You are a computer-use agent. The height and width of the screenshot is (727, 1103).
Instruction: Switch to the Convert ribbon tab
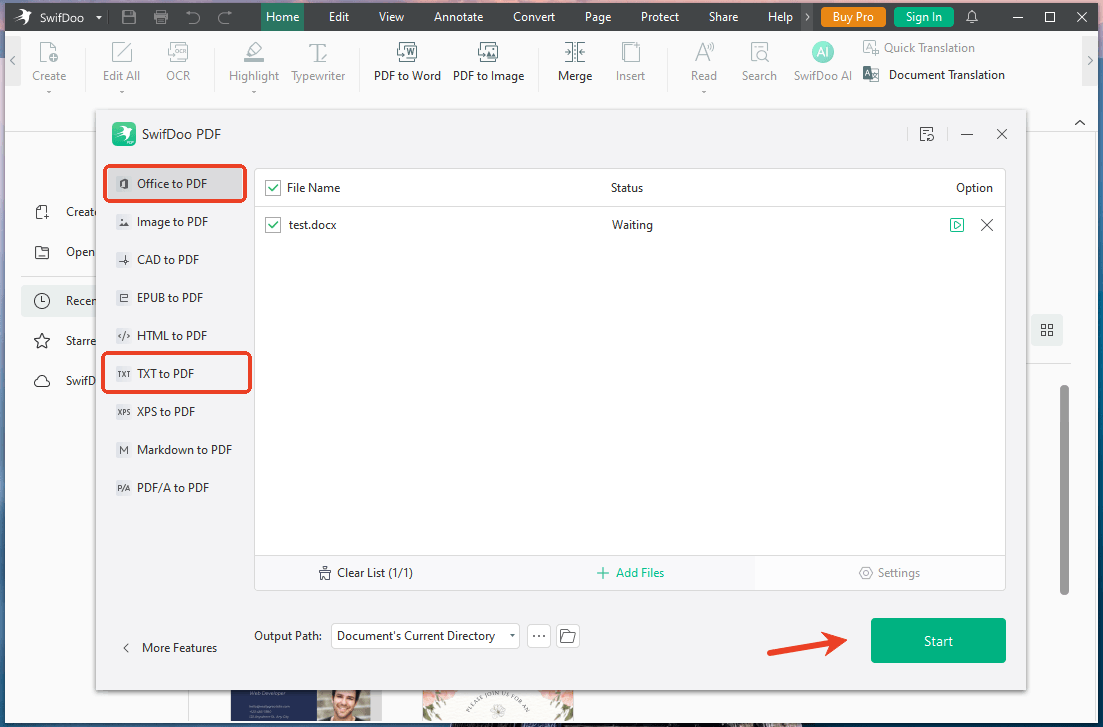point(533,16)
